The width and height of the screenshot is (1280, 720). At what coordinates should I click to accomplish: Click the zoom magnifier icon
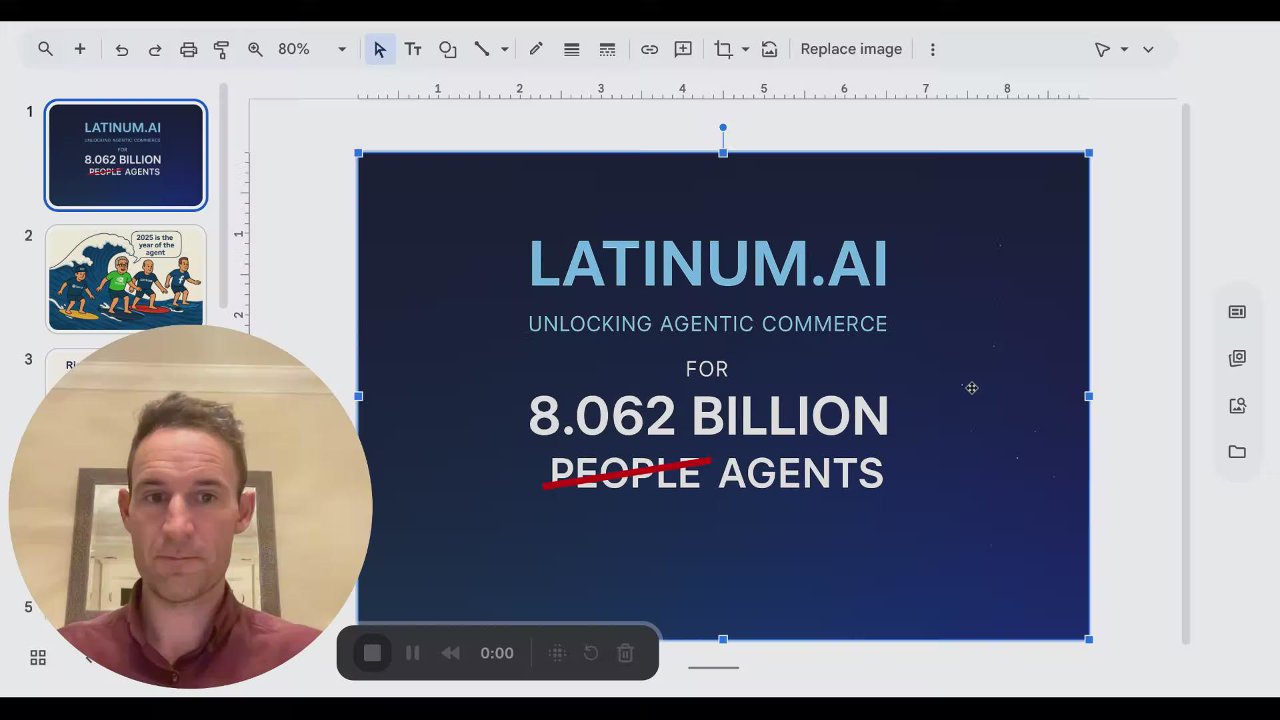256,49
